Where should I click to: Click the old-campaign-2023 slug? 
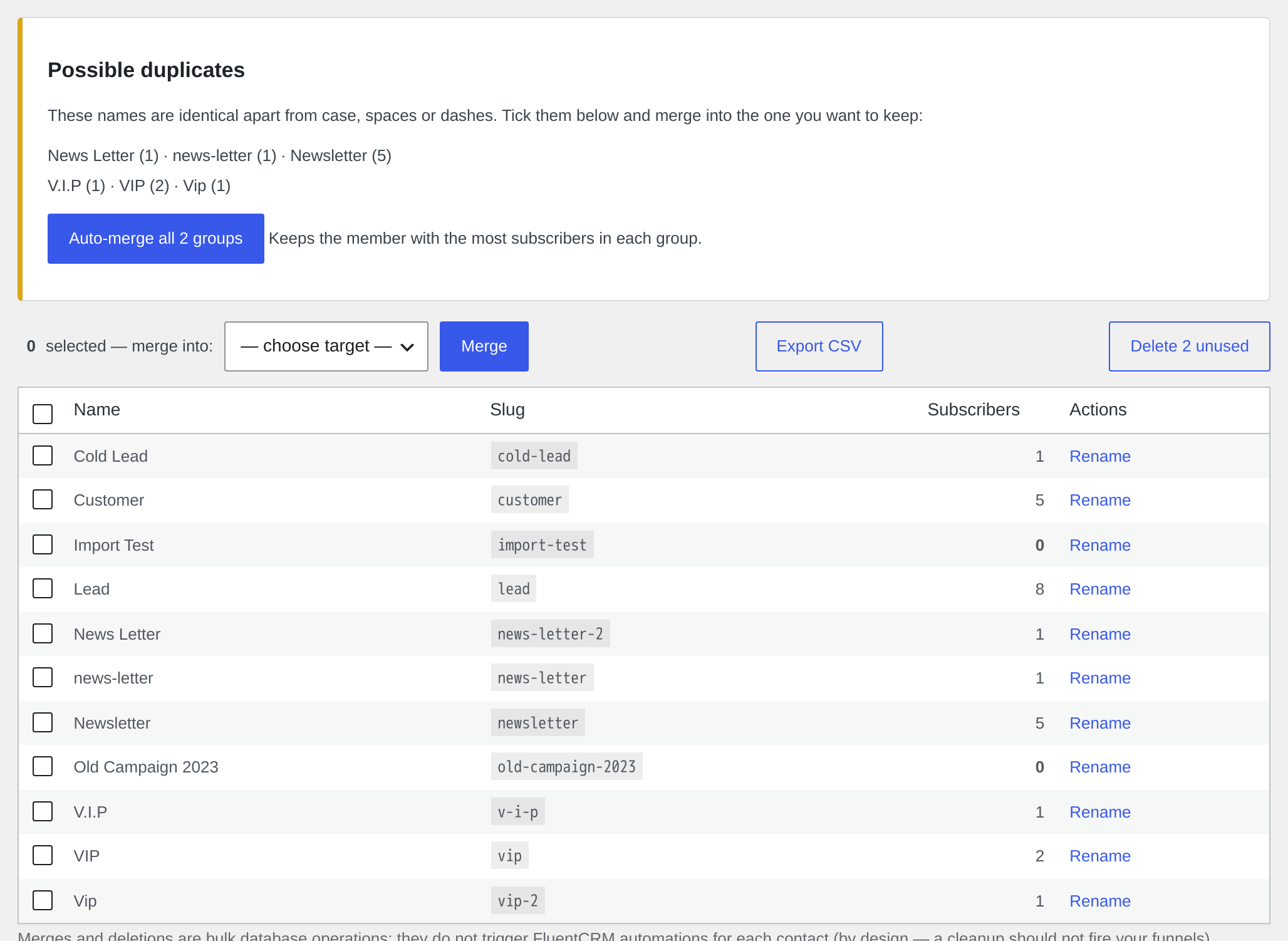point(566,767)
